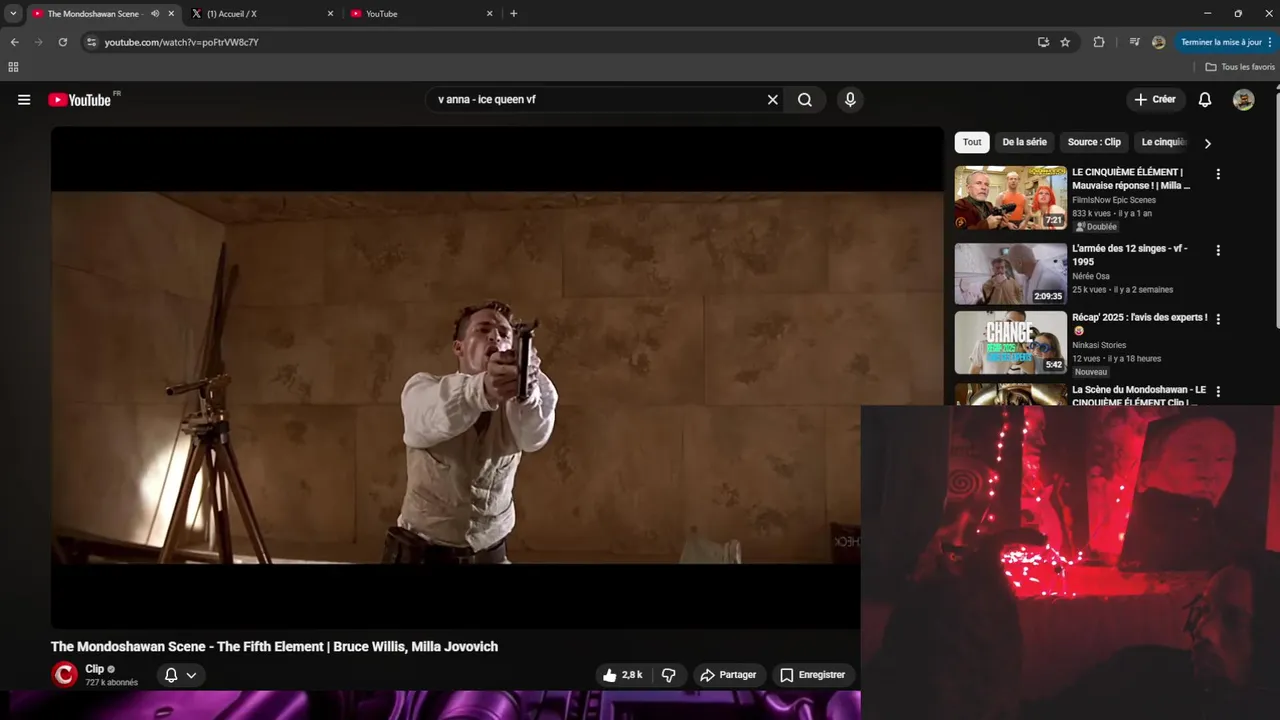
Task: Bookmark this page with star
Action: click(x=1065, y=42)
